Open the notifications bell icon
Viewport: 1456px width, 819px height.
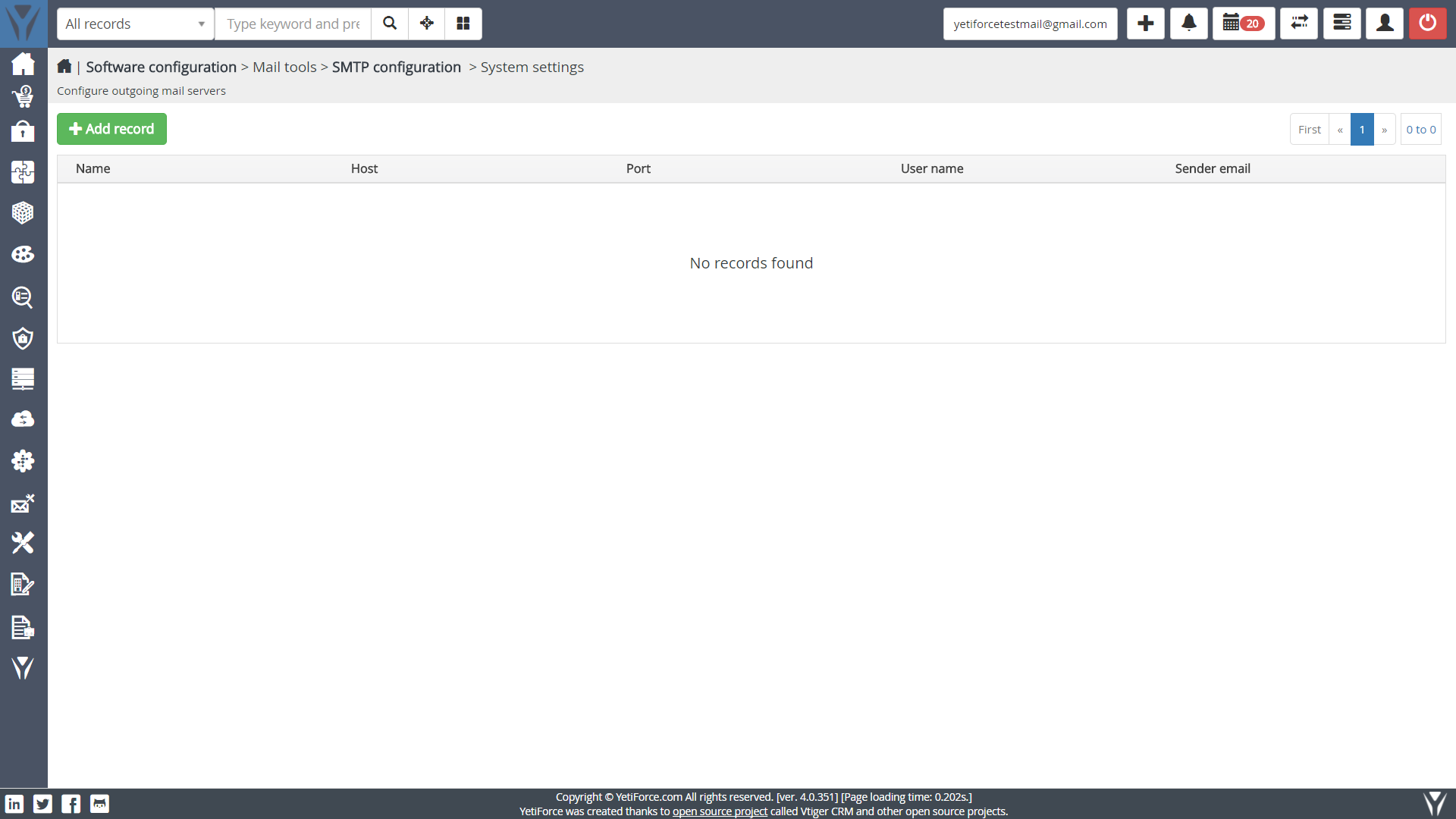[1188, 24]
